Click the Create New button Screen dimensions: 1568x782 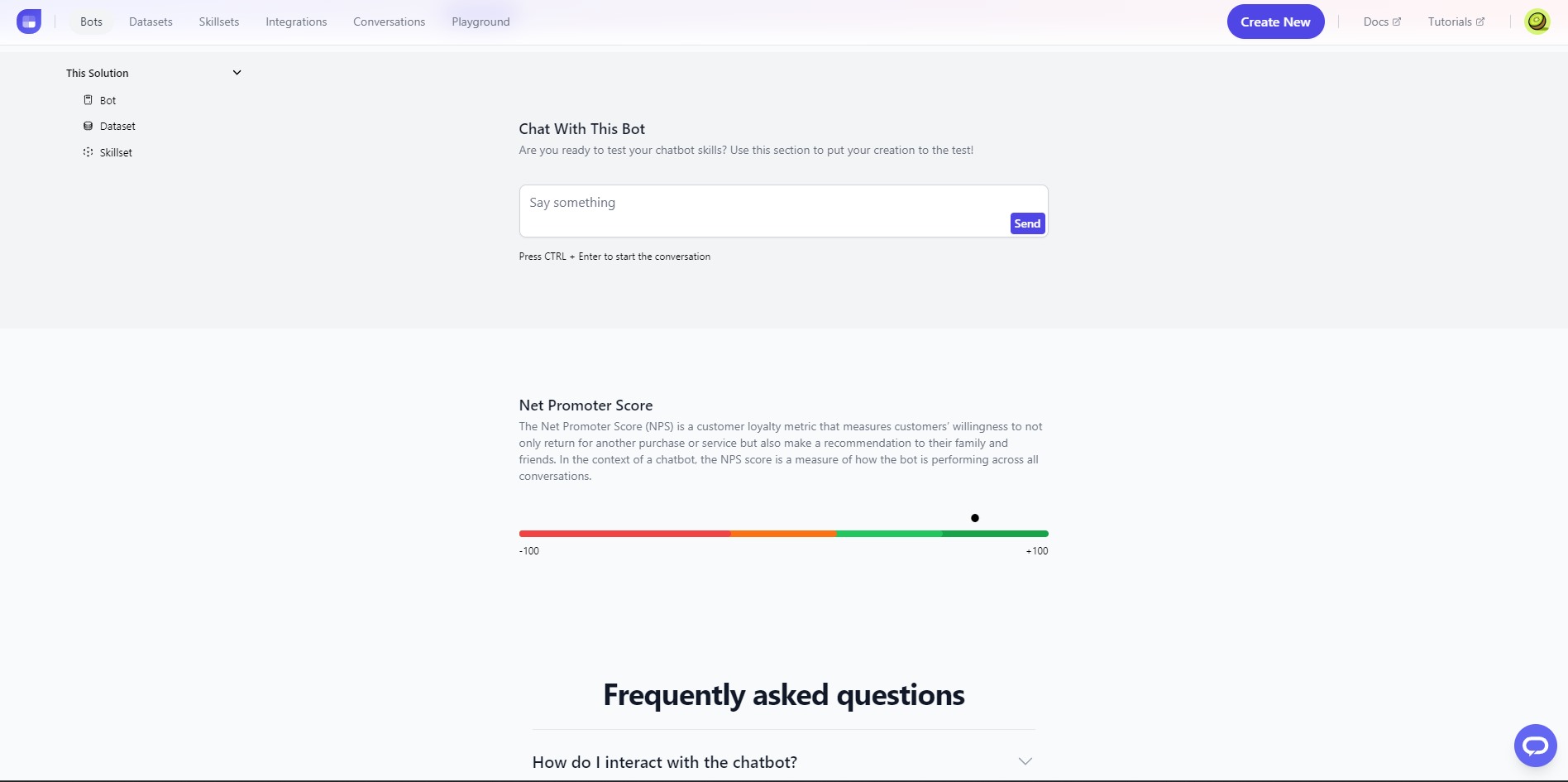click(x=1275, y=22)
